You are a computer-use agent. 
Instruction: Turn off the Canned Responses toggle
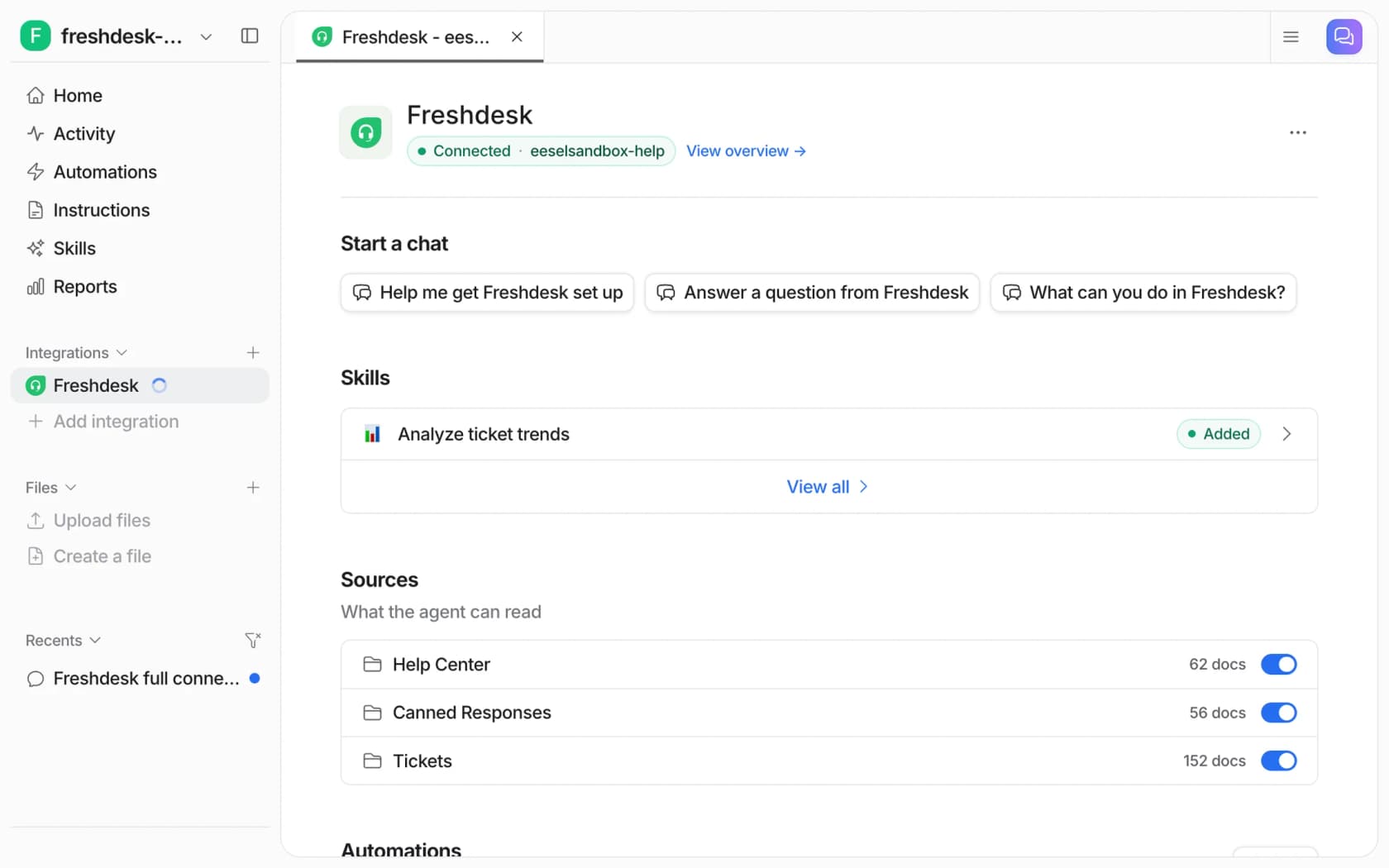(x=1278, y=713)
